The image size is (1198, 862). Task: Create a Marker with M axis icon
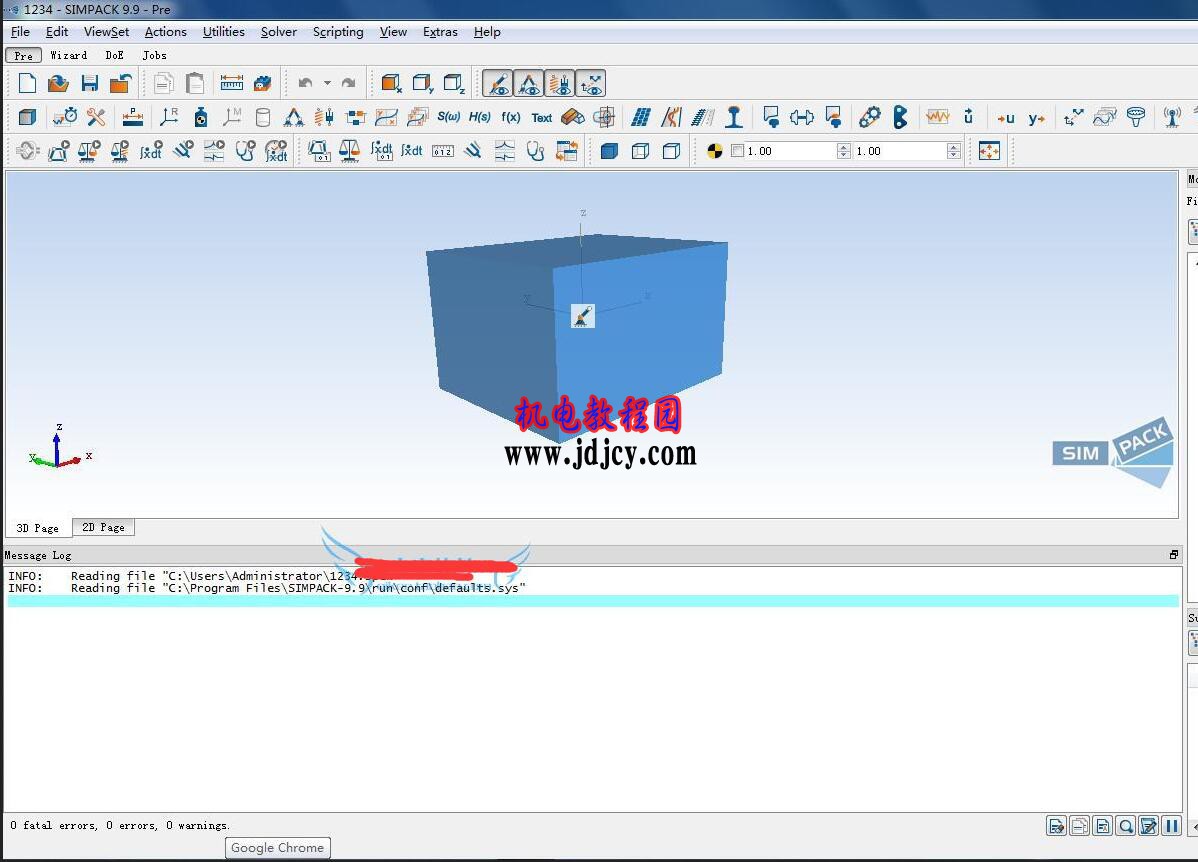coord(232,117)
